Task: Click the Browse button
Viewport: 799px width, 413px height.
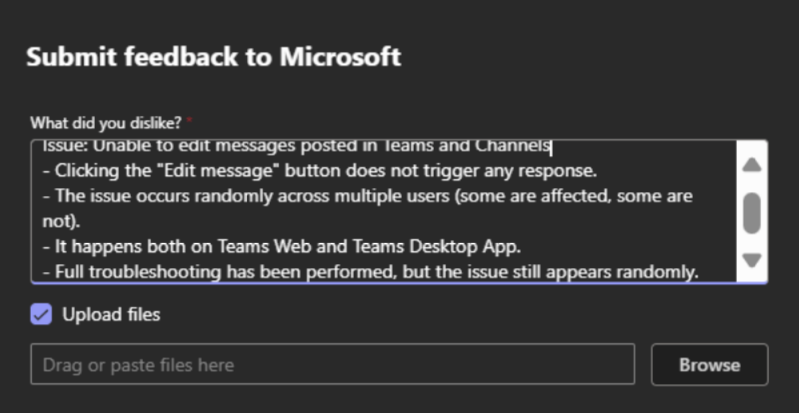Action: [709, 365]
